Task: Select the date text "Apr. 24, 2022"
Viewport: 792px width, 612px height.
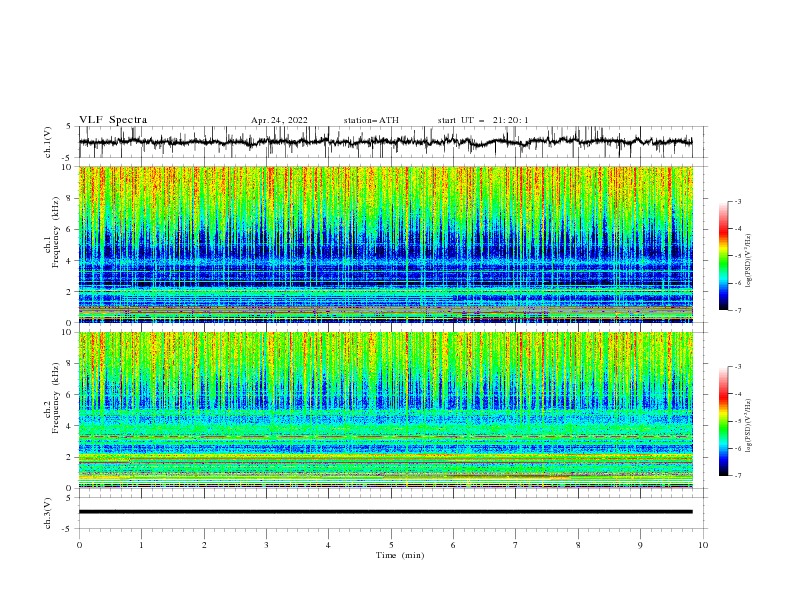Action: click(x=279, y=120)
